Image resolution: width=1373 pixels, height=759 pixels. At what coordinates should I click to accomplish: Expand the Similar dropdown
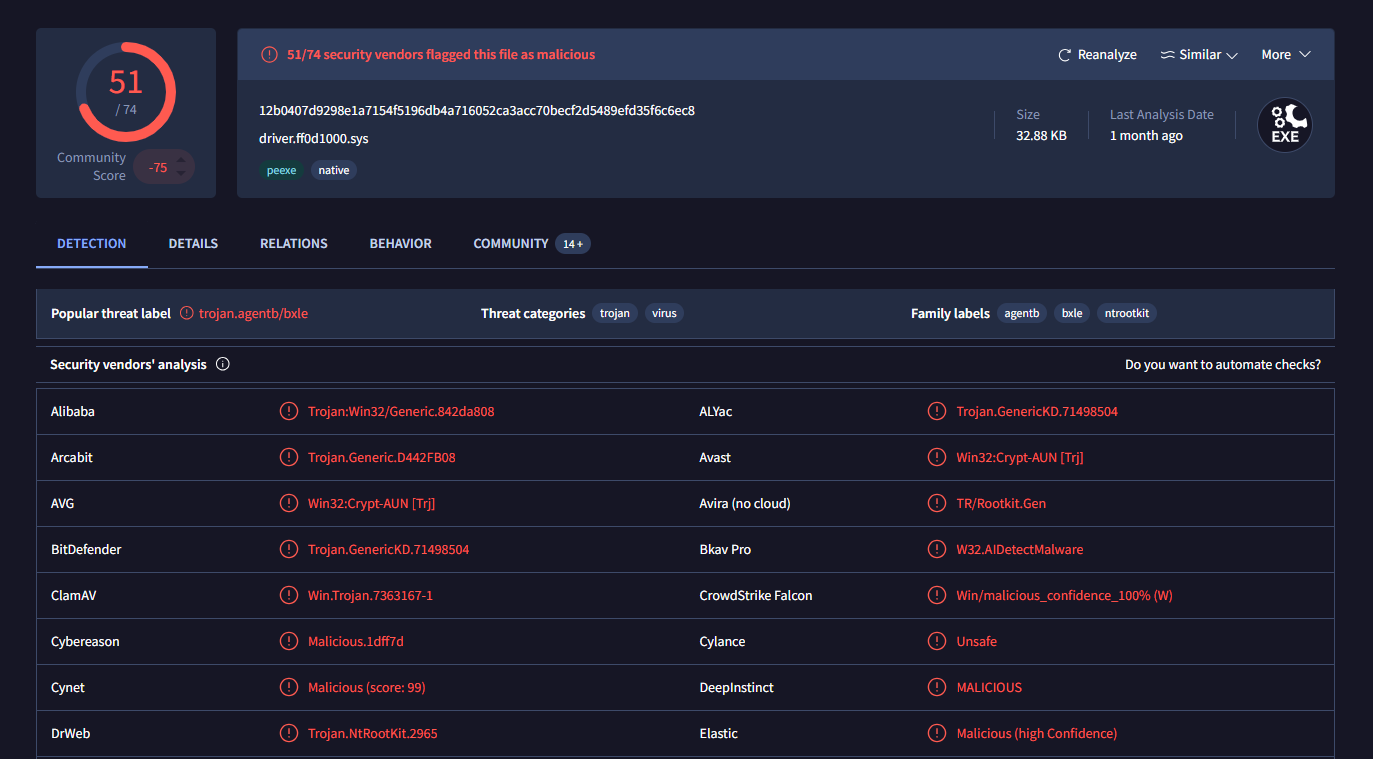pos(1199,55)
